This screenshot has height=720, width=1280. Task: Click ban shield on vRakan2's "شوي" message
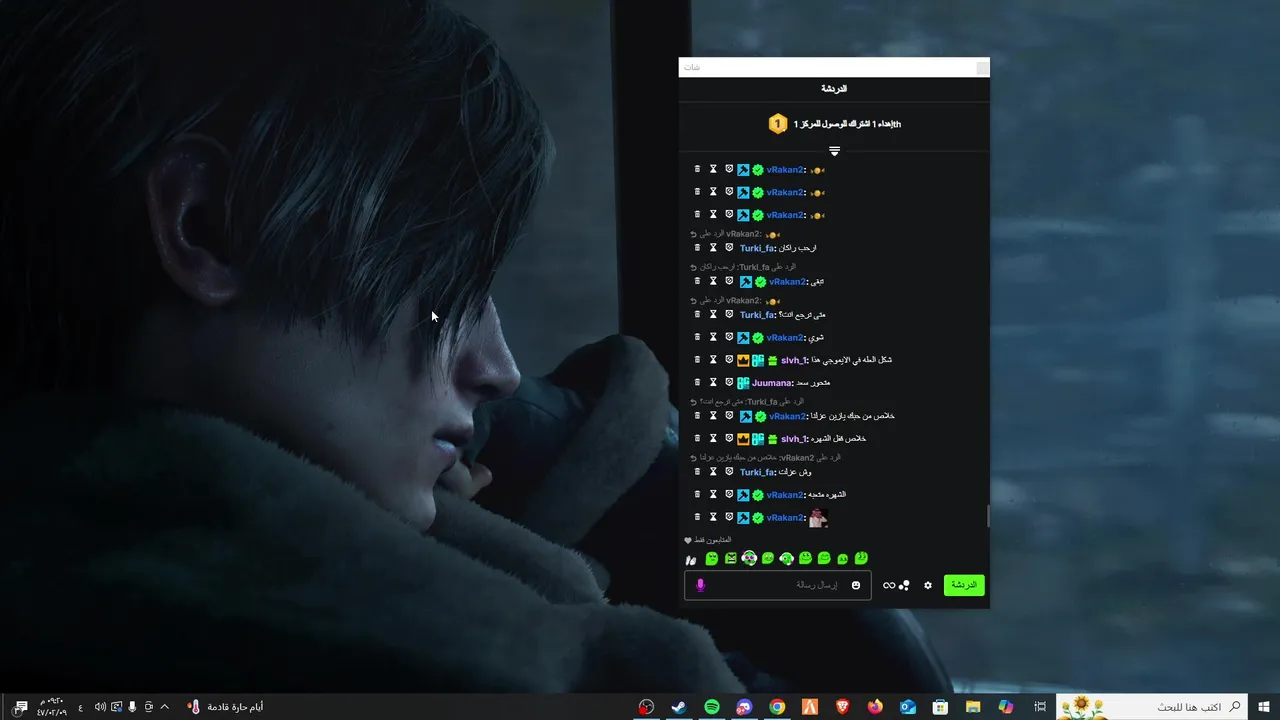(729, 337)
